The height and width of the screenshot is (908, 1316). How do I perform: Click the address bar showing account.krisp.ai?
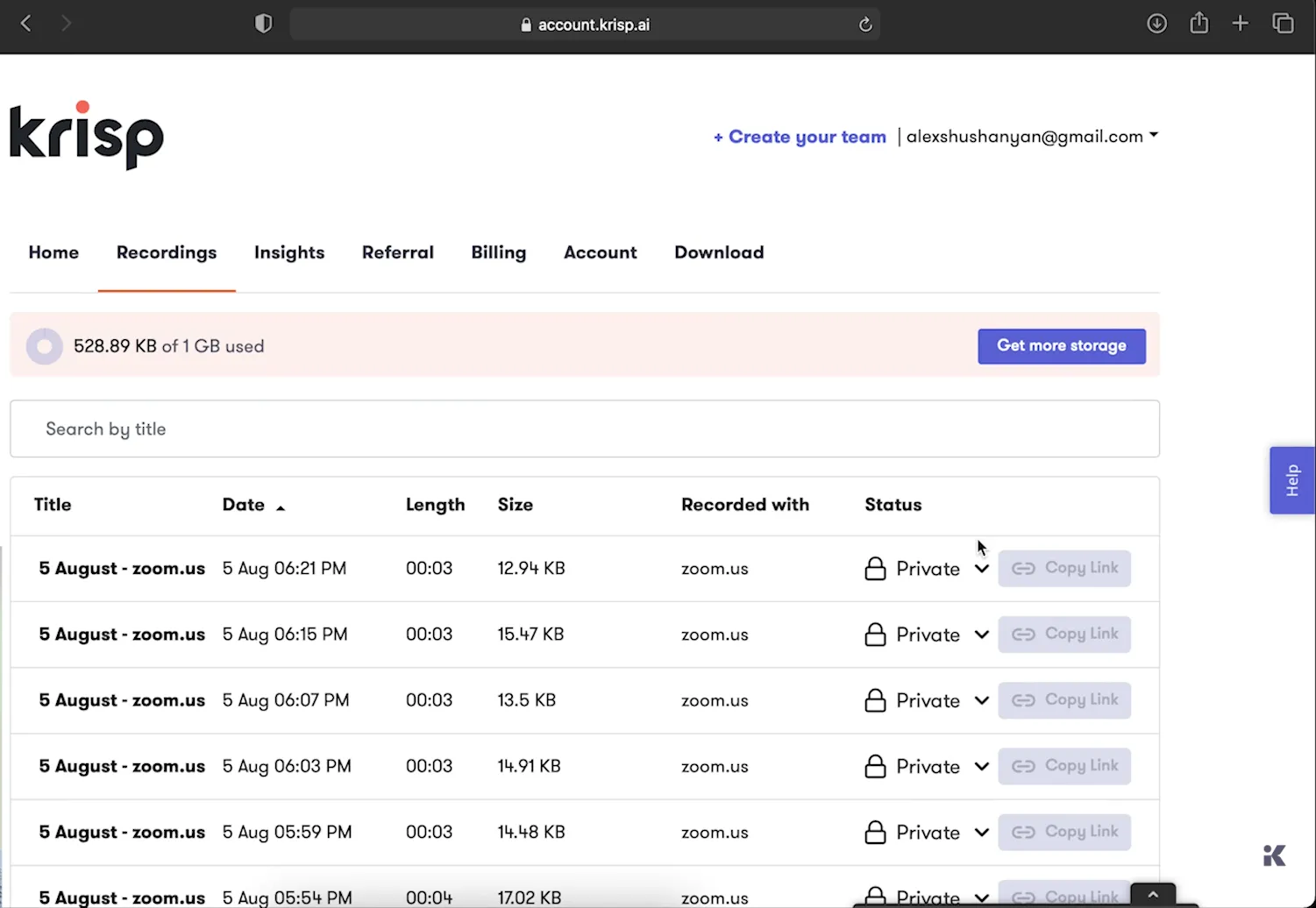click(585, 25)
